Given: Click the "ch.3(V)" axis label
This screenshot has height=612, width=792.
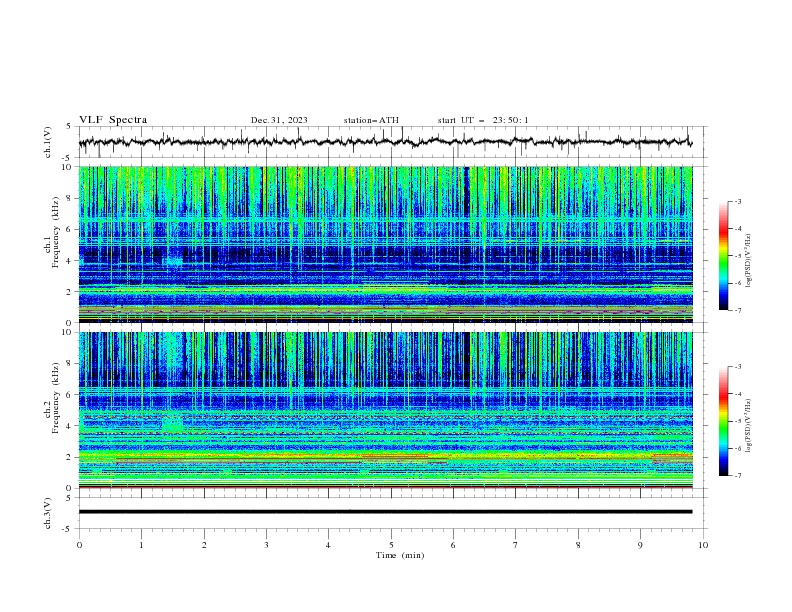Looking at the screenshot, I should [x=48, y=513].
